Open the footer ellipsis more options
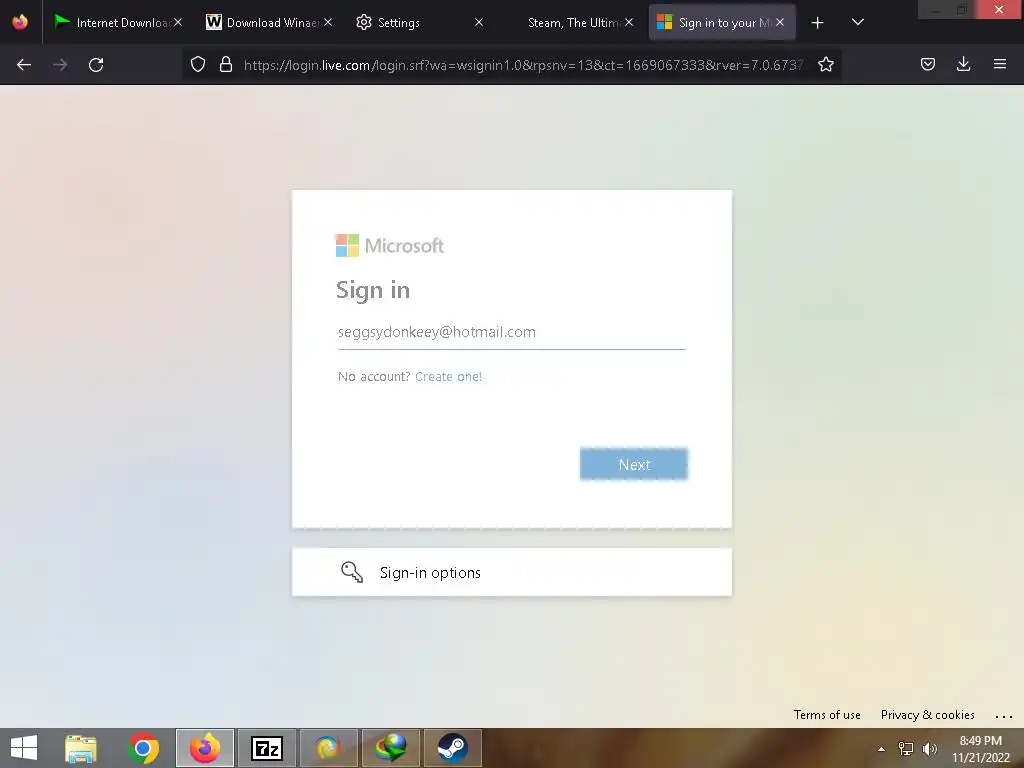 (x=1004, y=716)
